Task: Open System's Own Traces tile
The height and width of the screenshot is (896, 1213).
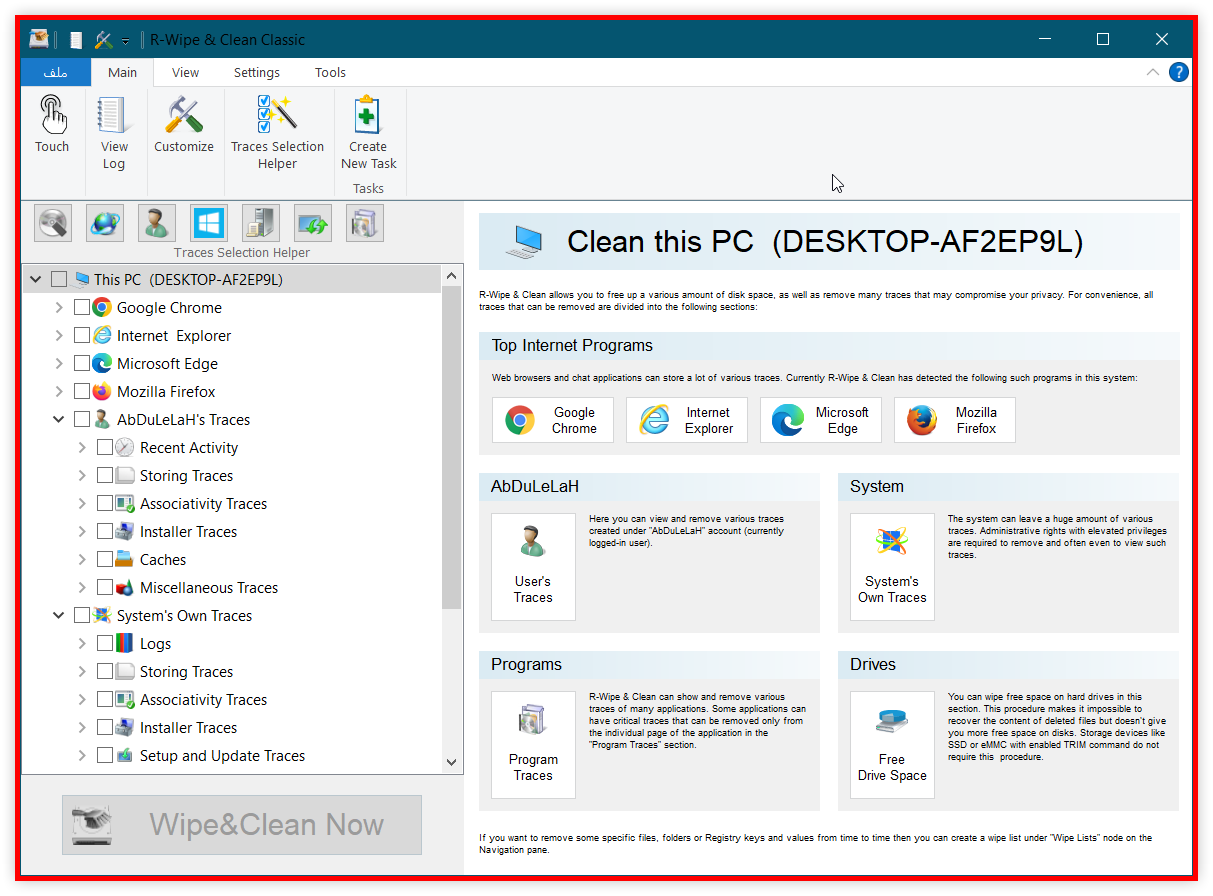Action: pos(892,567)
